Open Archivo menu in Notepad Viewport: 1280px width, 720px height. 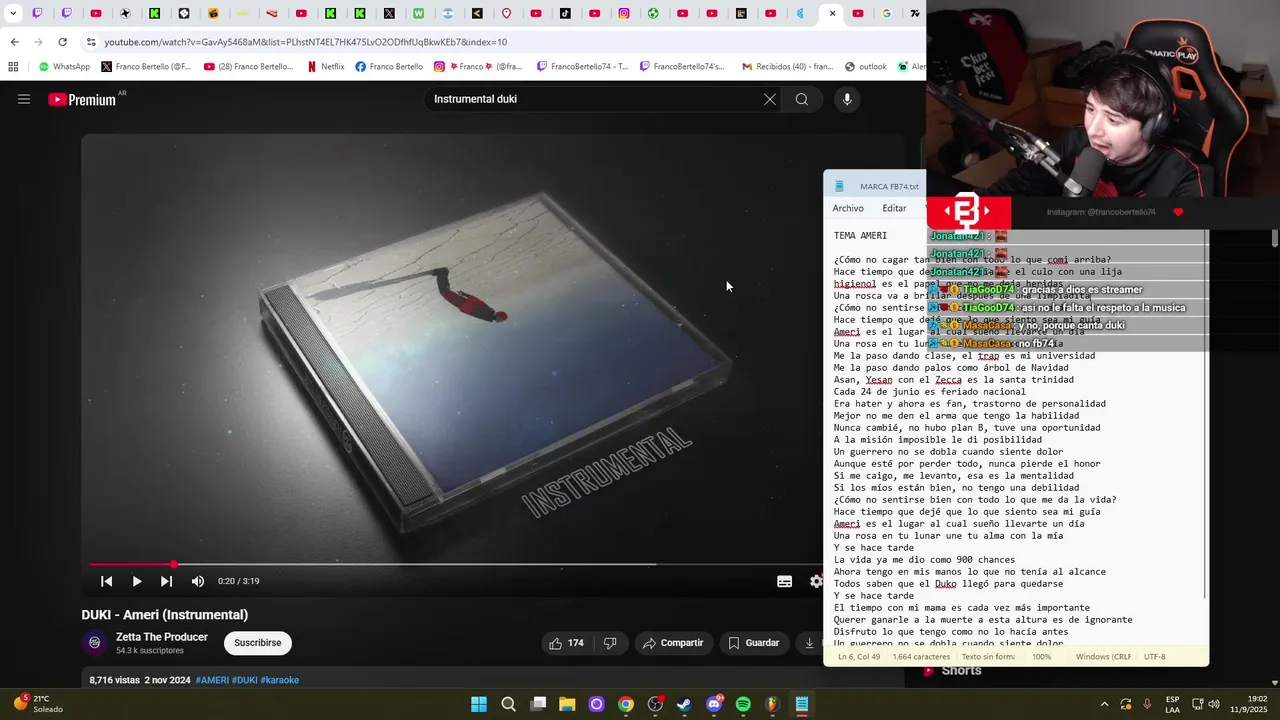pyautogui.click(x=848, y=208)
